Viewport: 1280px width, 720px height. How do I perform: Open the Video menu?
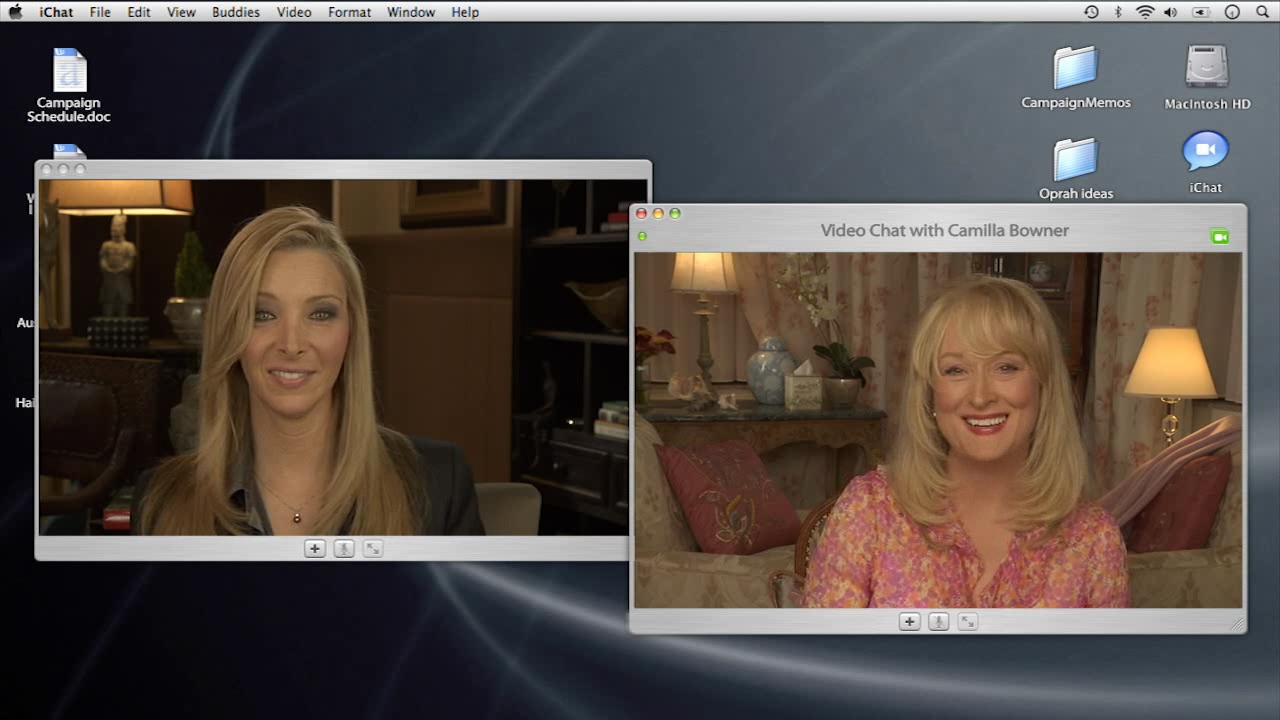point(294,12)
